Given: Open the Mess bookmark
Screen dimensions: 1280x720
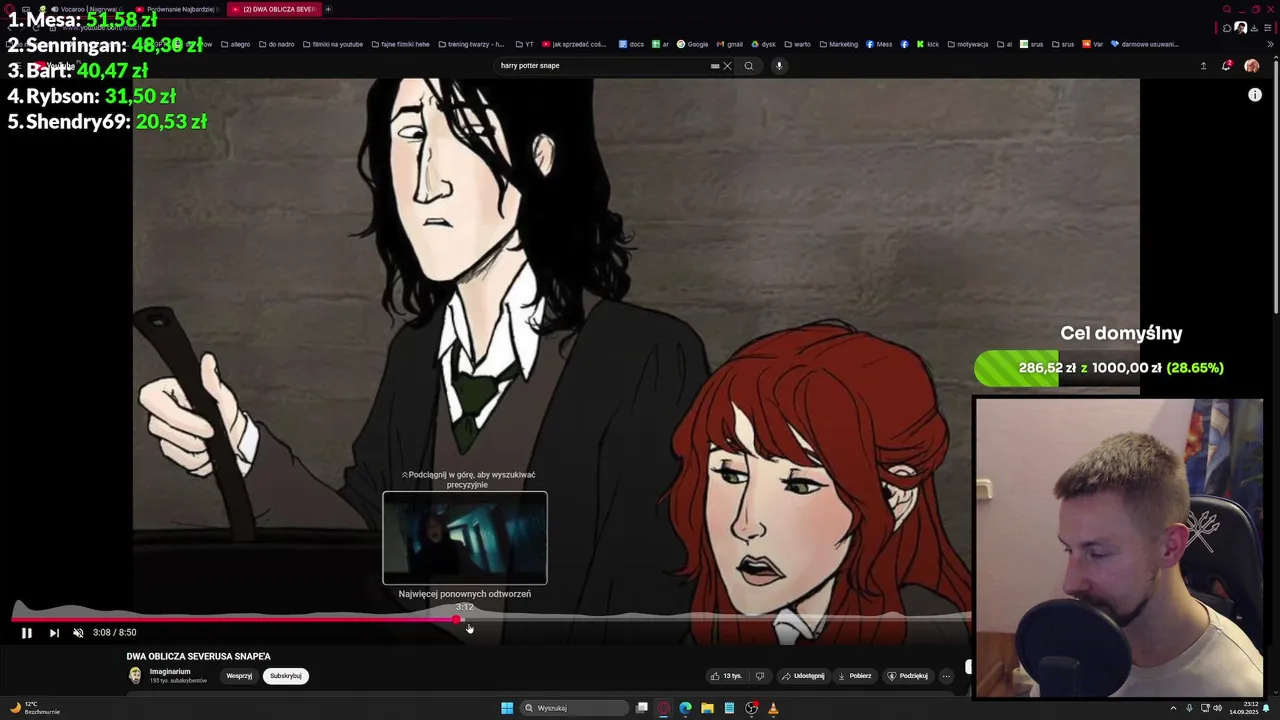Looking at the screenshot, I should pos(879,44).
